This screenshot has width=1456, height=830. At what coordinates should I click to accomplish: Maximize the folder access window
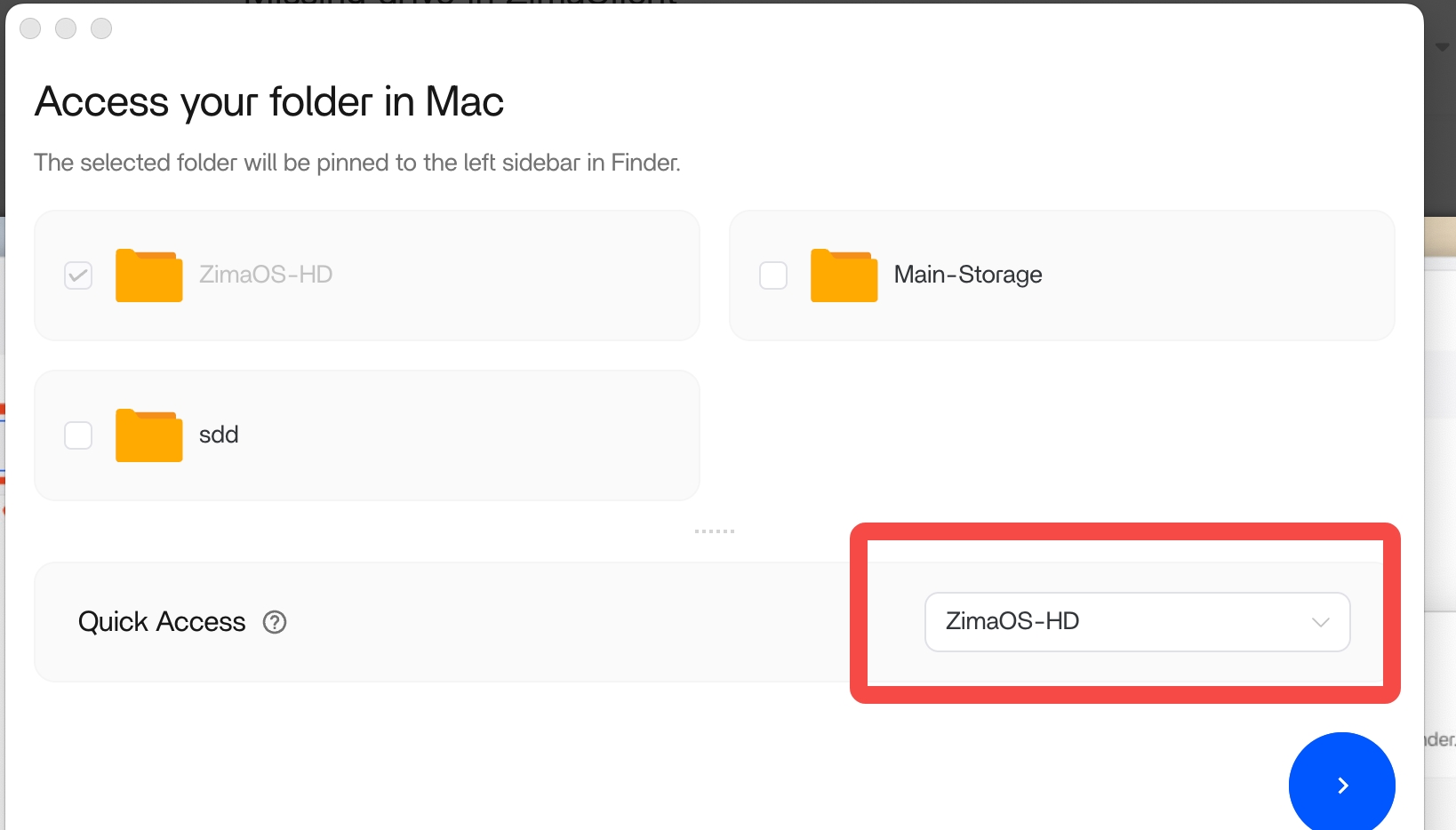(x=101, y=28)
